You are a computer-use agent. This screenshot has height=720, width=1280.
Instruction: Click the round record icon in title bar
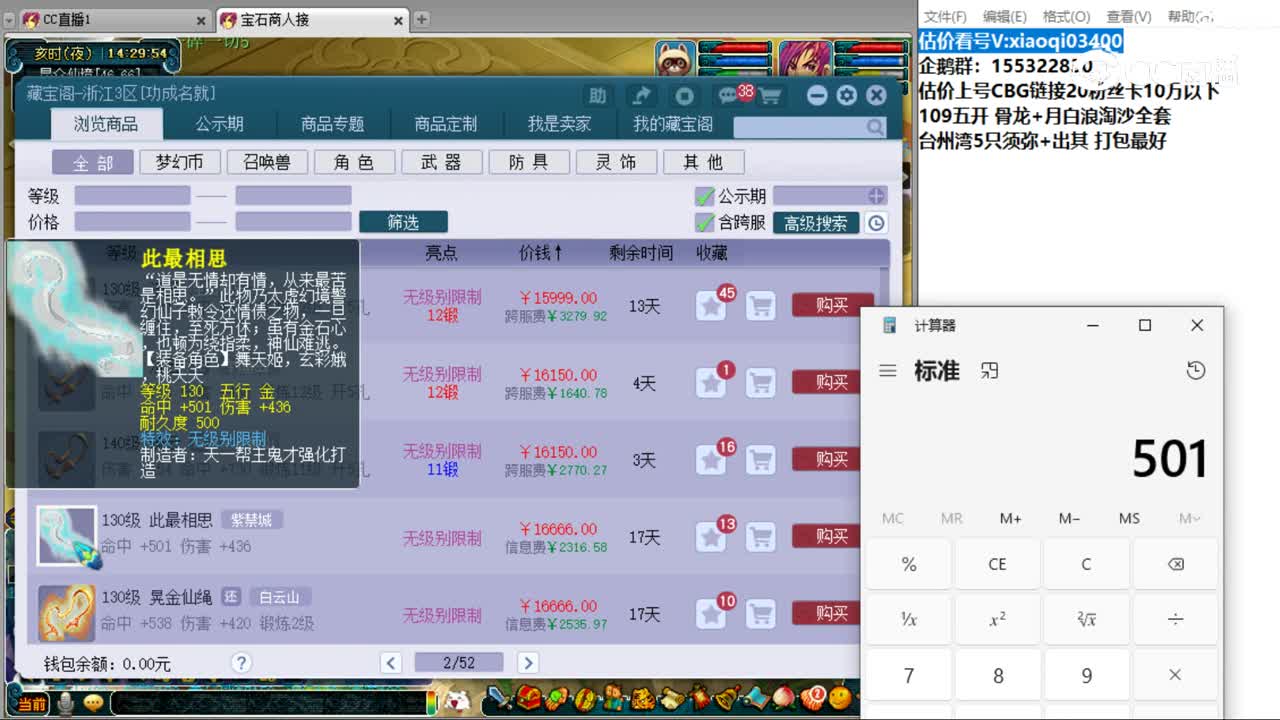(684, 95)
